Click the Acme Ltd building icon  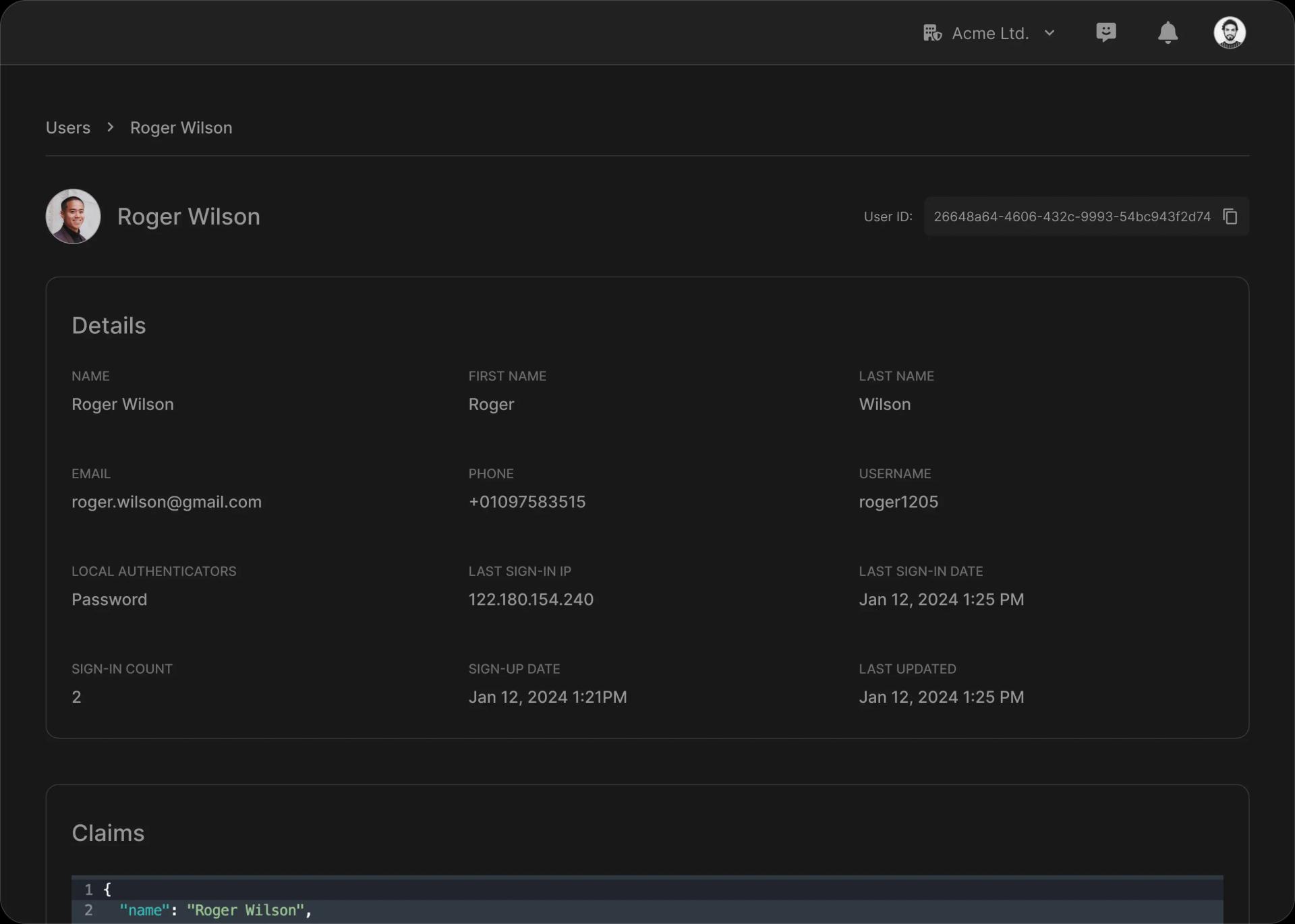tap(932, 32)
